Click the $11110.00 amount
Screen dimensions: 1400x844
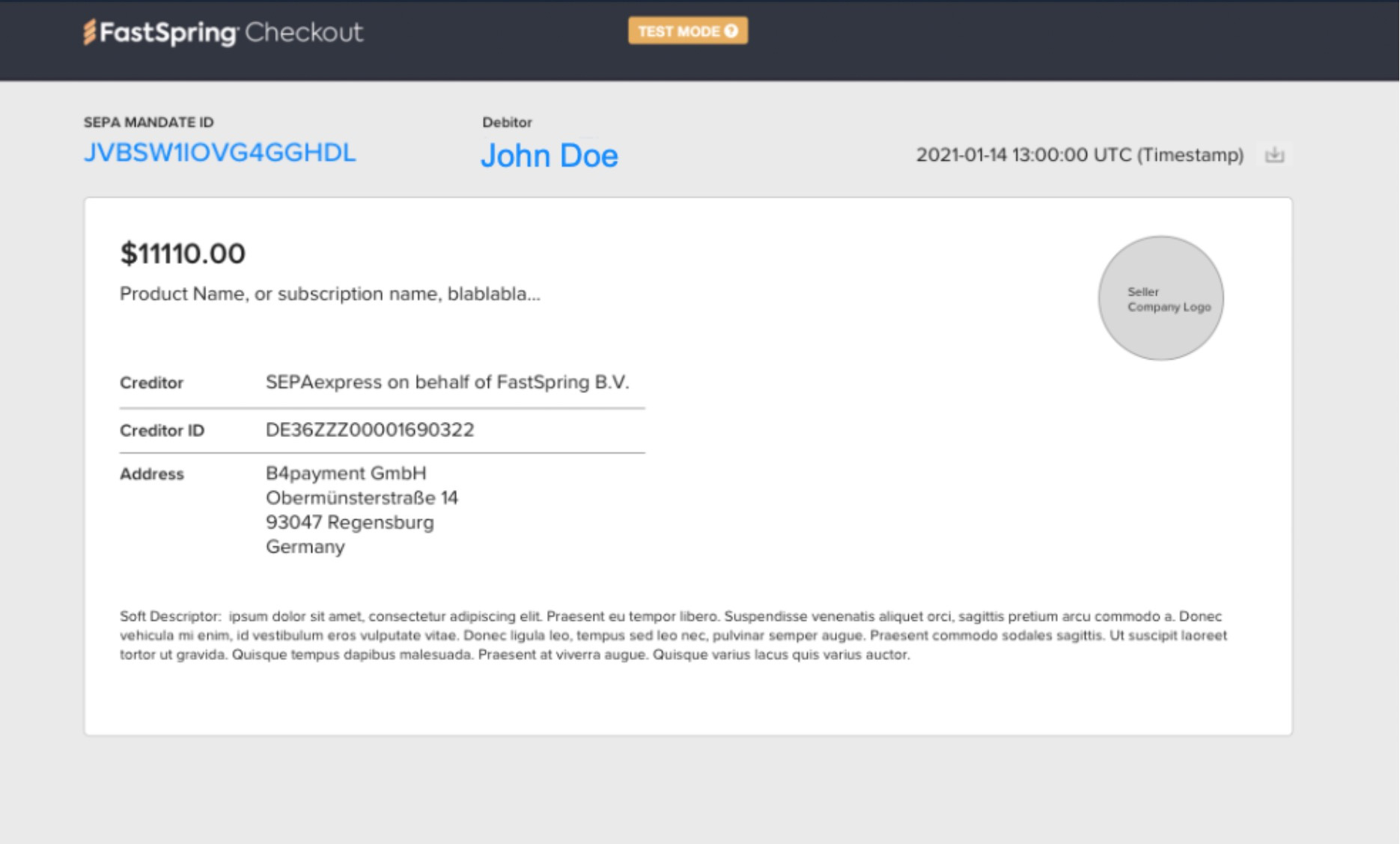point(183,254)
